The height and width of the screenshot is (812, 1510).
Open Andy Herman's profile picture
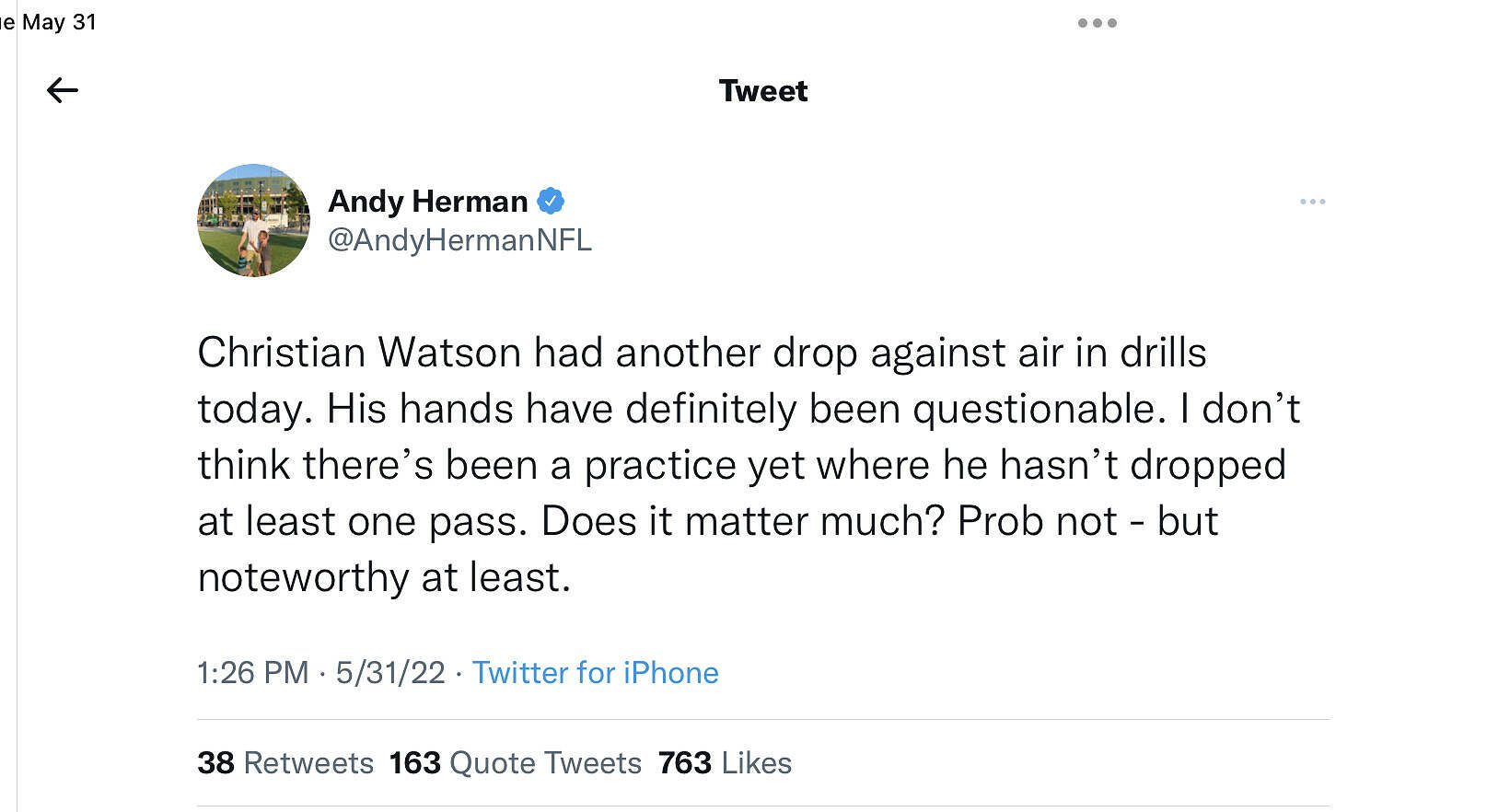(x=253, y=221)
